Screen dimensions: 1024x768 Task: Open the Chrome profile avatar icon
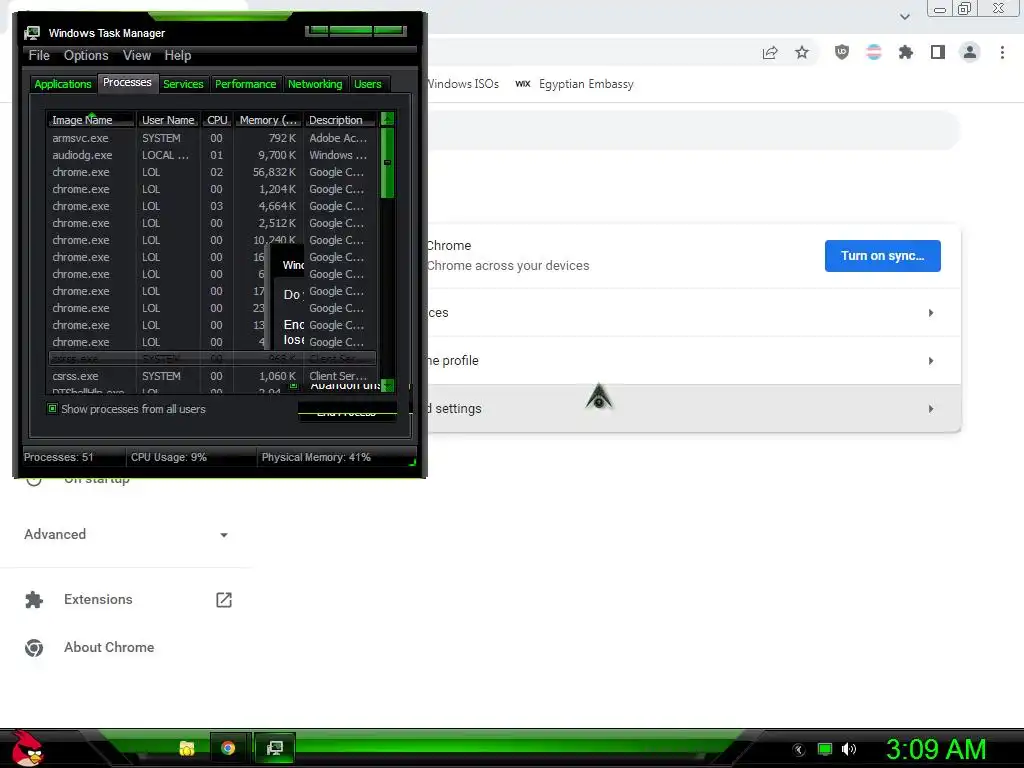970,52
